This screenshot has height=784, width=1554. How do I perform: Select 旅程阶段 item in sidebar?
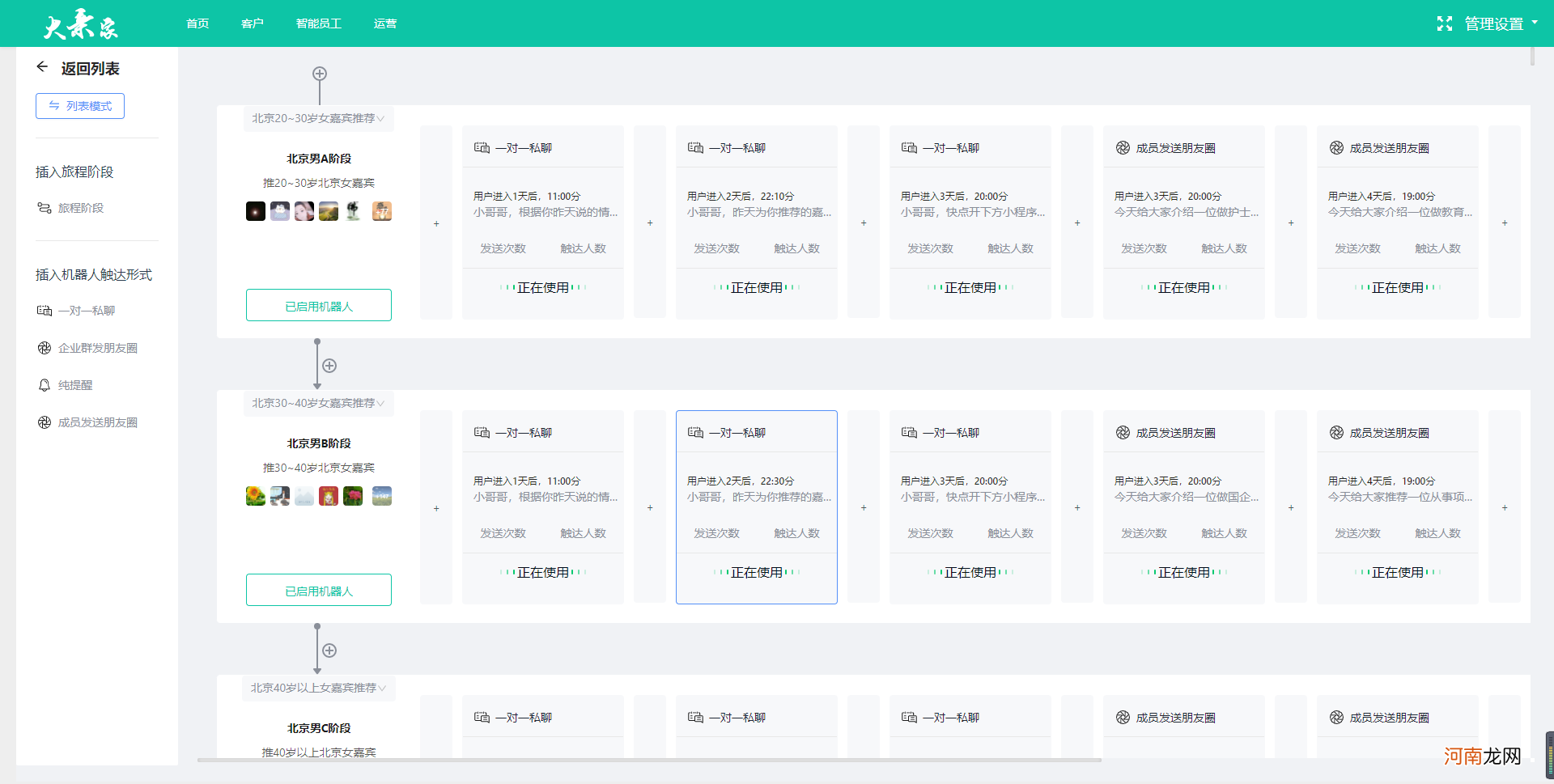pos(70,208)
